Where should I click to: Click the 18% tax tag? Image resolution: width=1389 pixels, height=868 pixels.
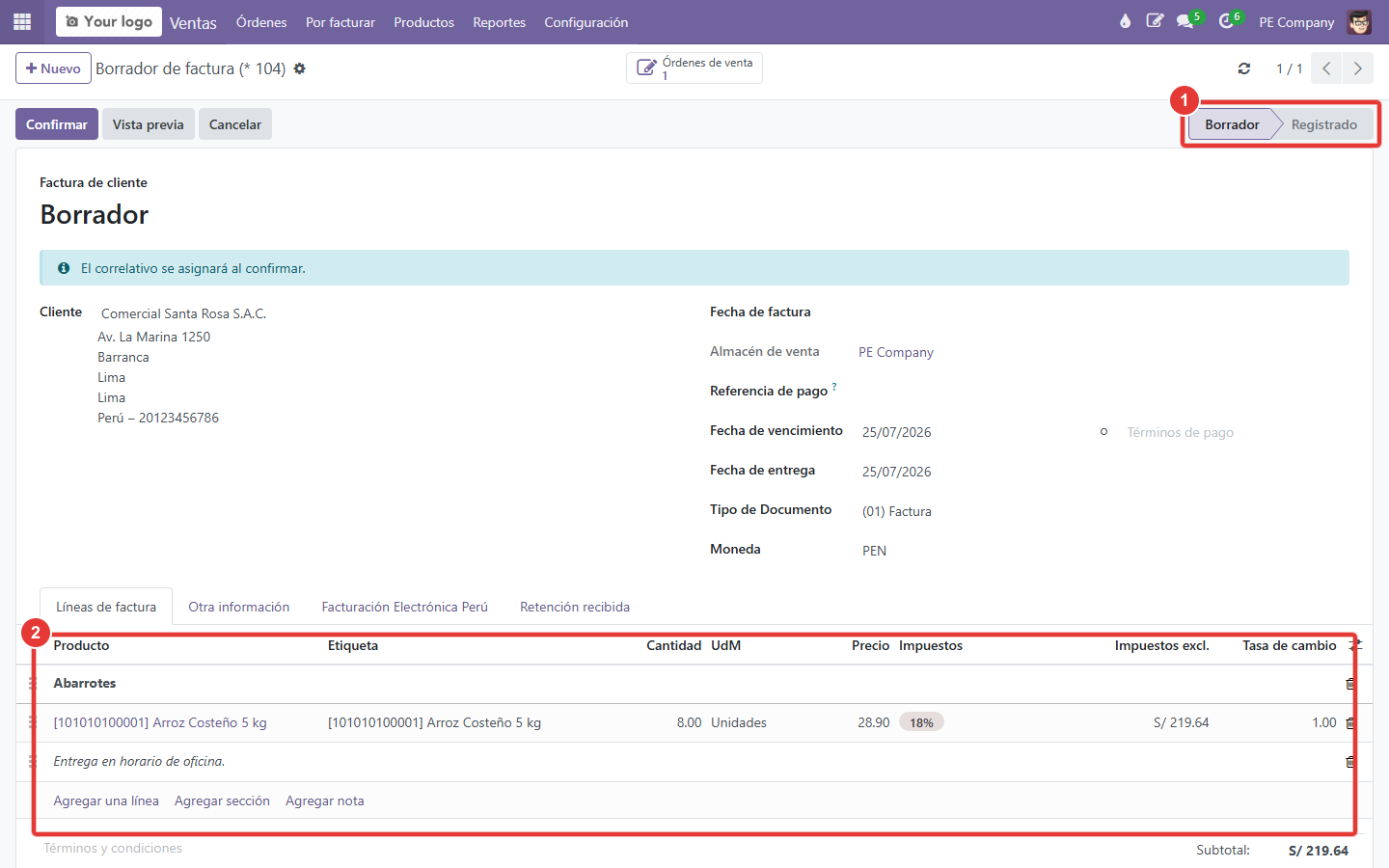(x=921, y=722)
